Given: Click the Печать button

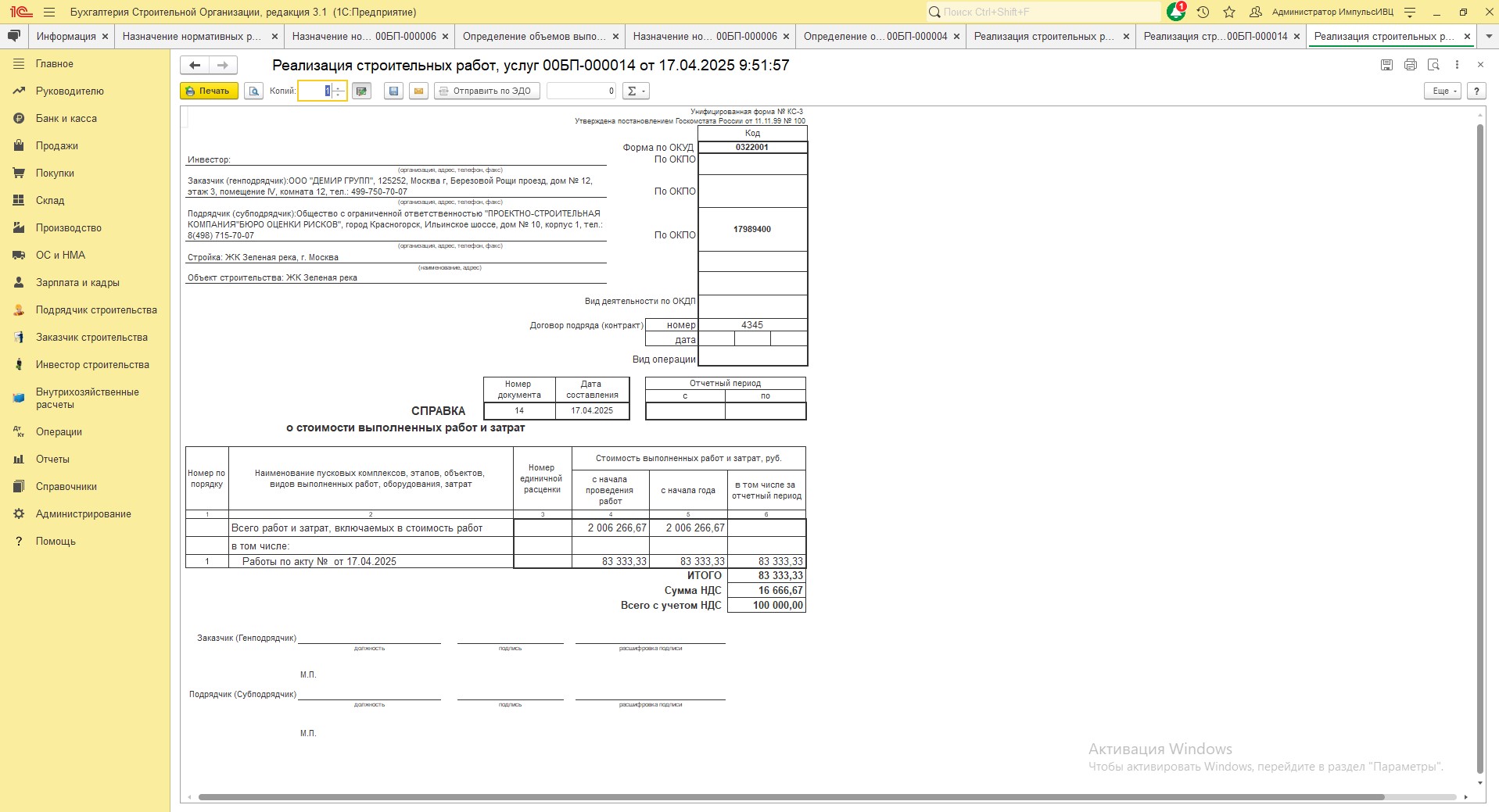Looking at the screenshot, I should coord(209,91).
